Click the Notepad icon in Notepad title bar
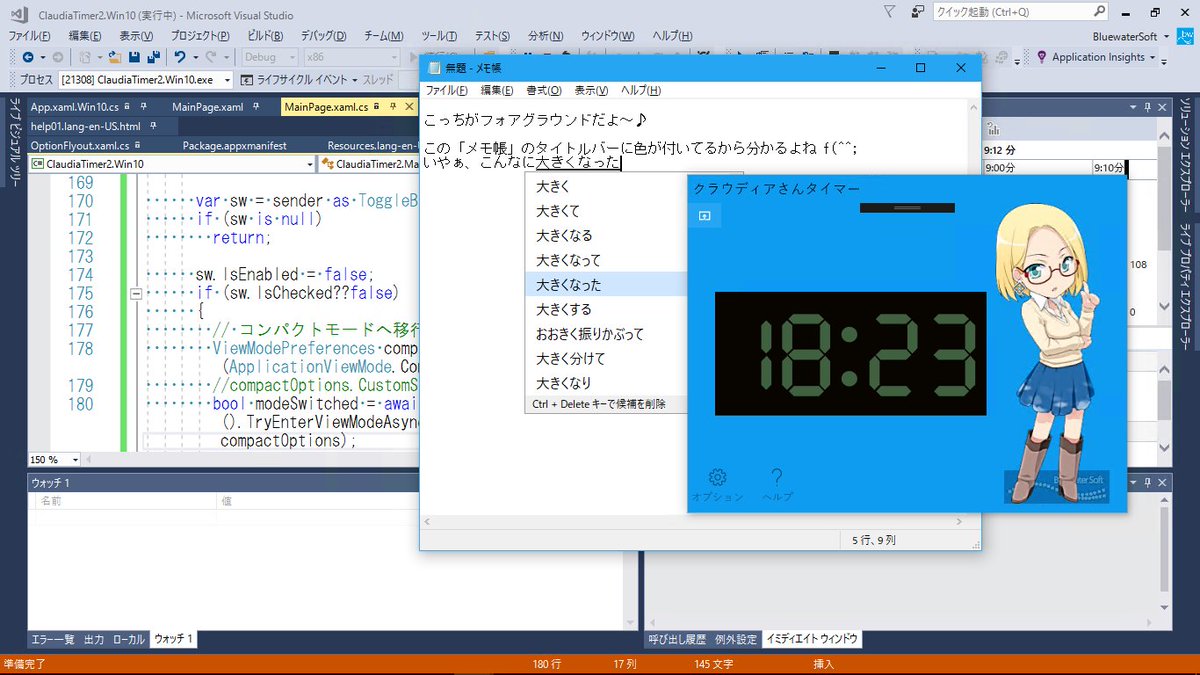The height and width of the screenshot is (675, 1200). 434,68
